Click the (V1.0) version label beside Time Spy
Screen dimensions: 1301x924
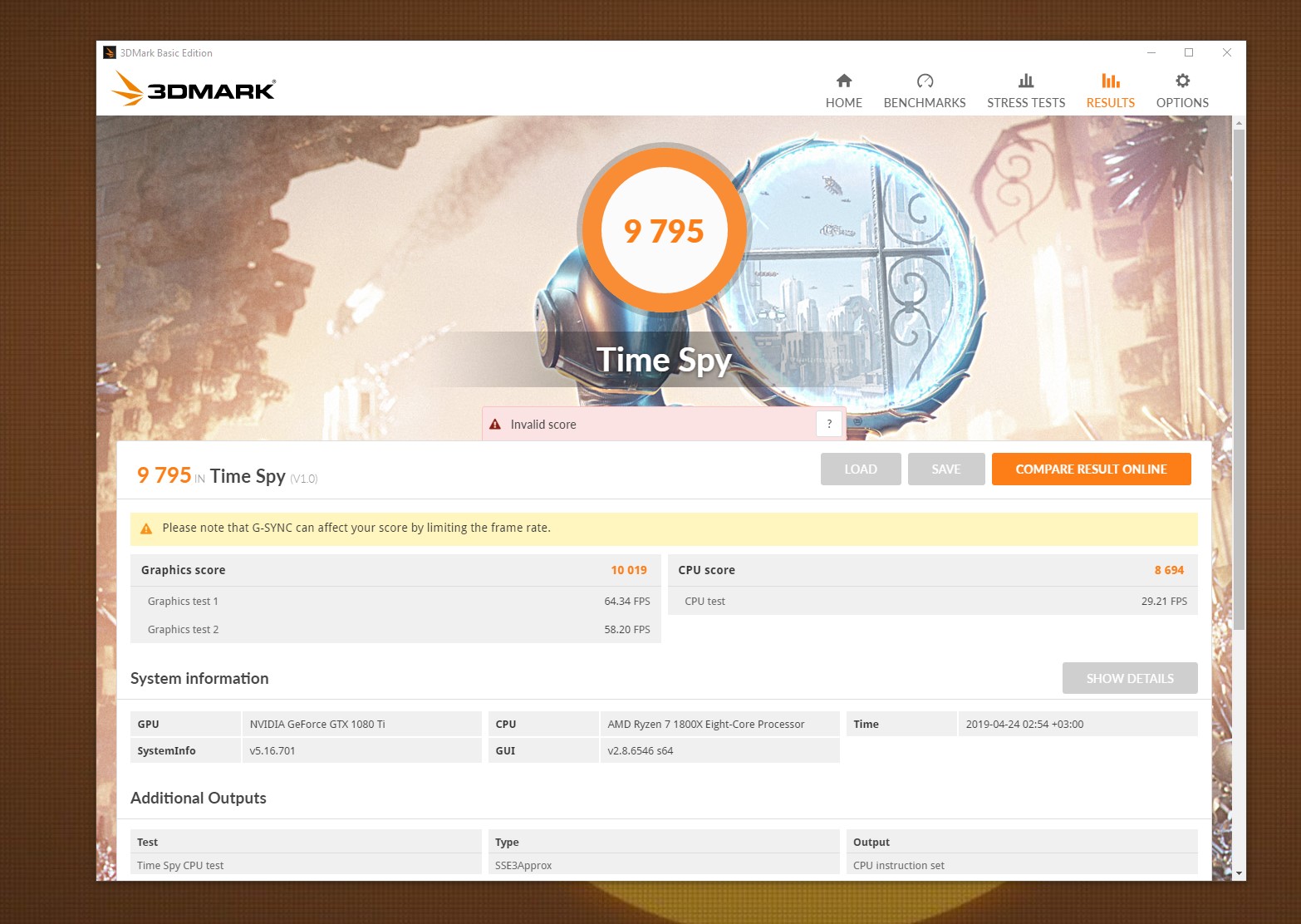(x=304, y=479)
